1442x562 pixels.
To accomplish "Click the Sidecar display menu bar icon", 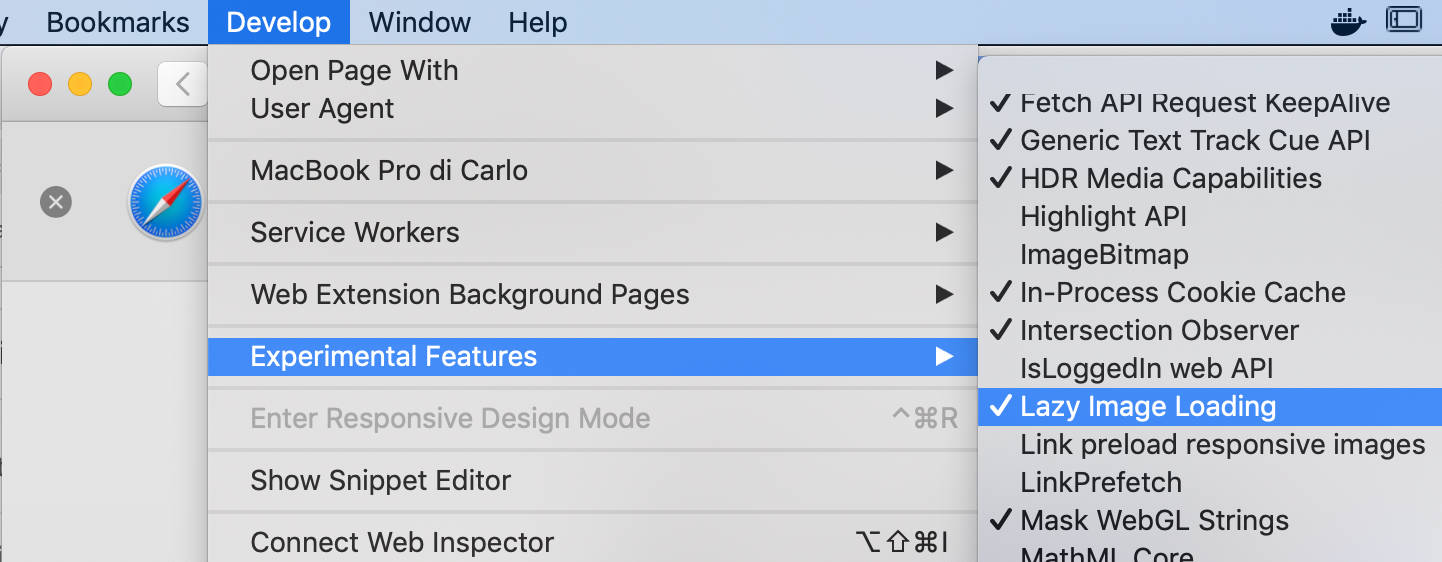I will point(1403,21).
